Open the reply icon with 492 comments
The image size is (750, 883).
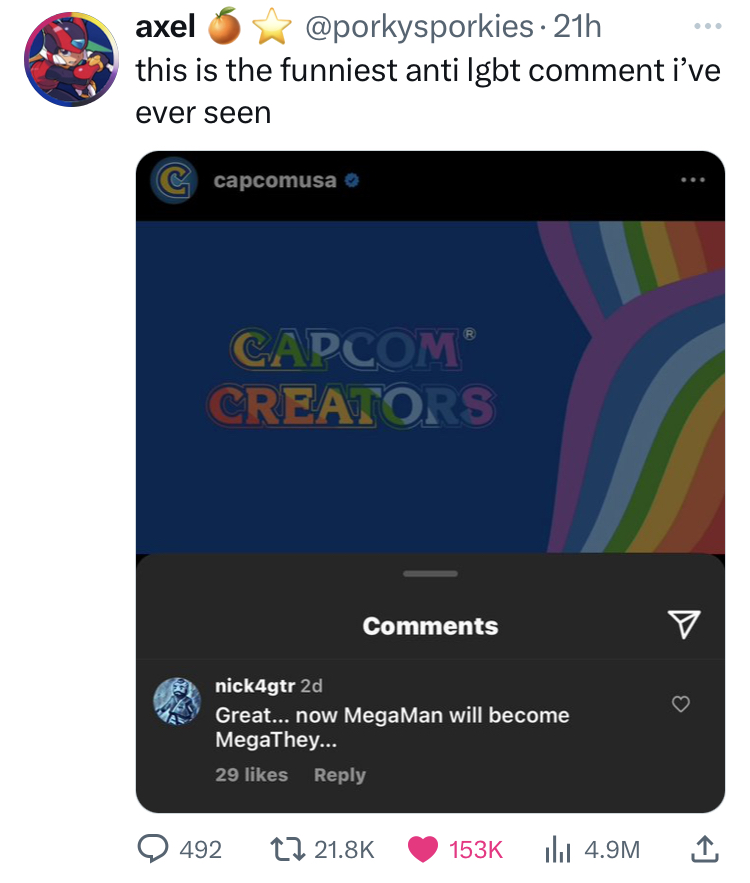[x=153, y=849]
